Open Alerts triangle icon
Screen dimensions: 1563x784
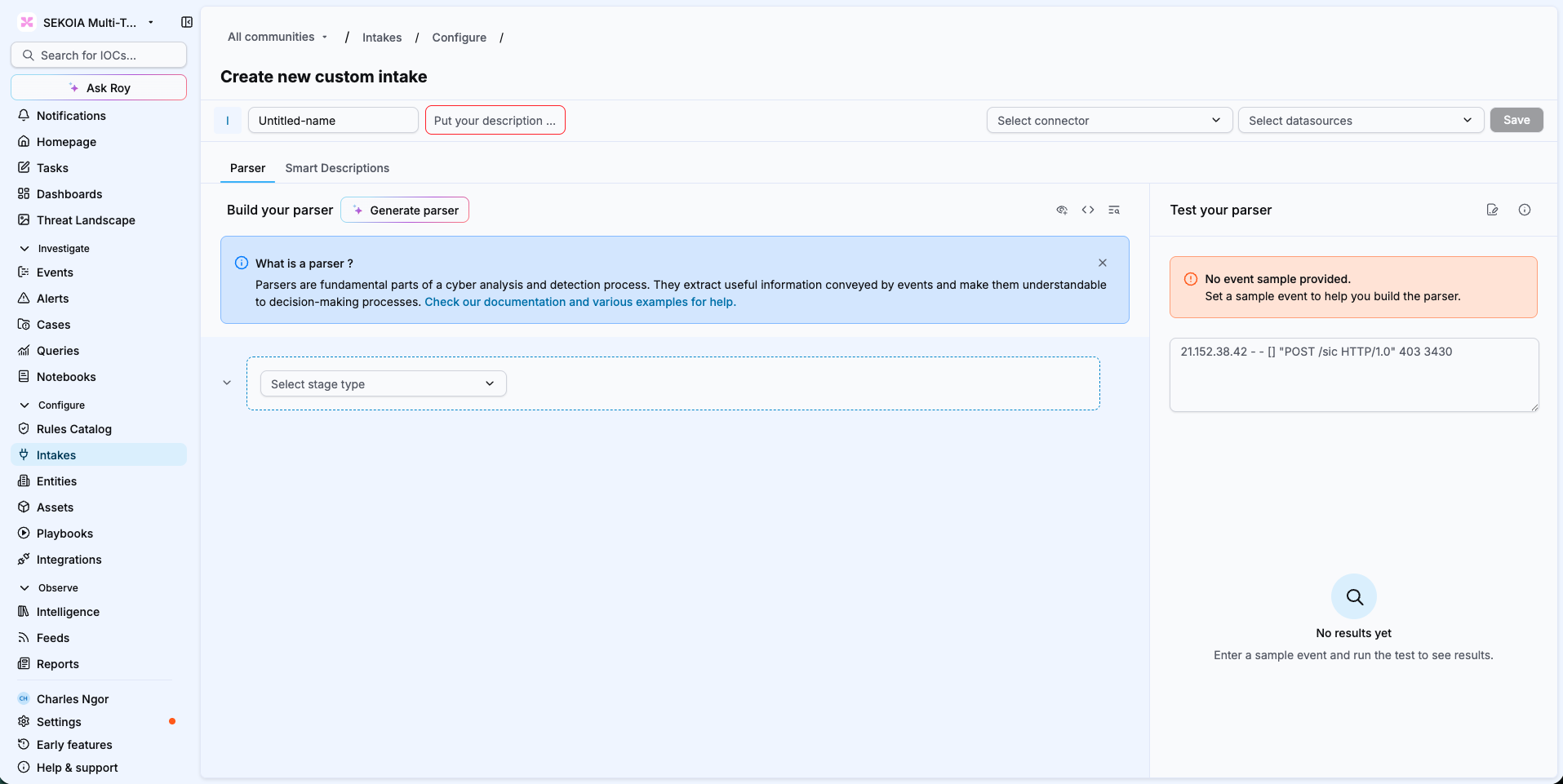pos(24,299)
